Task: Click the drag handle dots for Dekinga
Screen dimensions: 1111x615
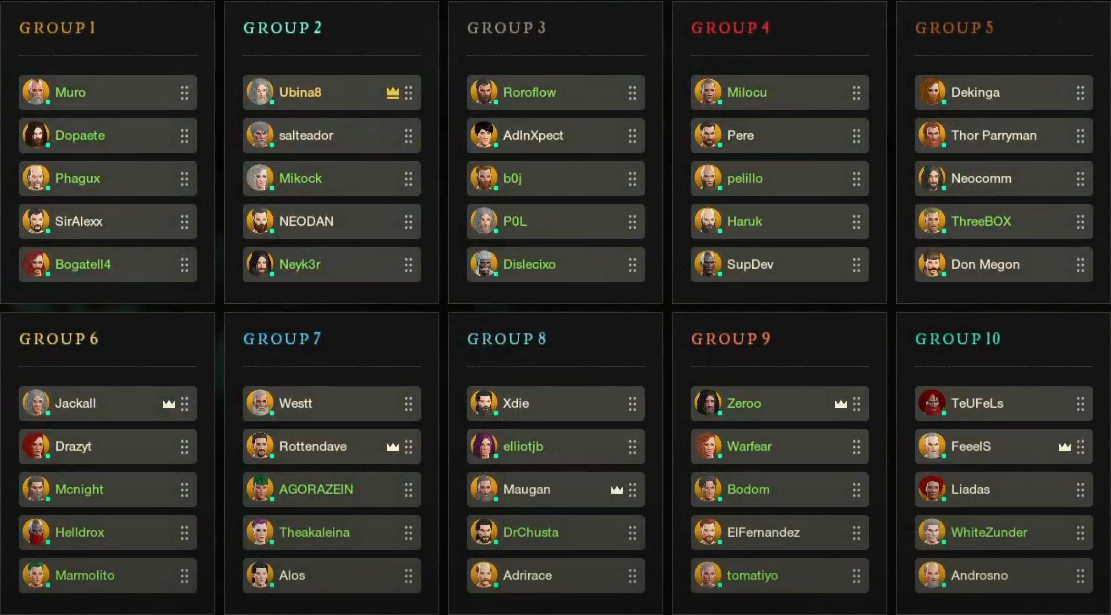Action: [x=1081, y=93]
